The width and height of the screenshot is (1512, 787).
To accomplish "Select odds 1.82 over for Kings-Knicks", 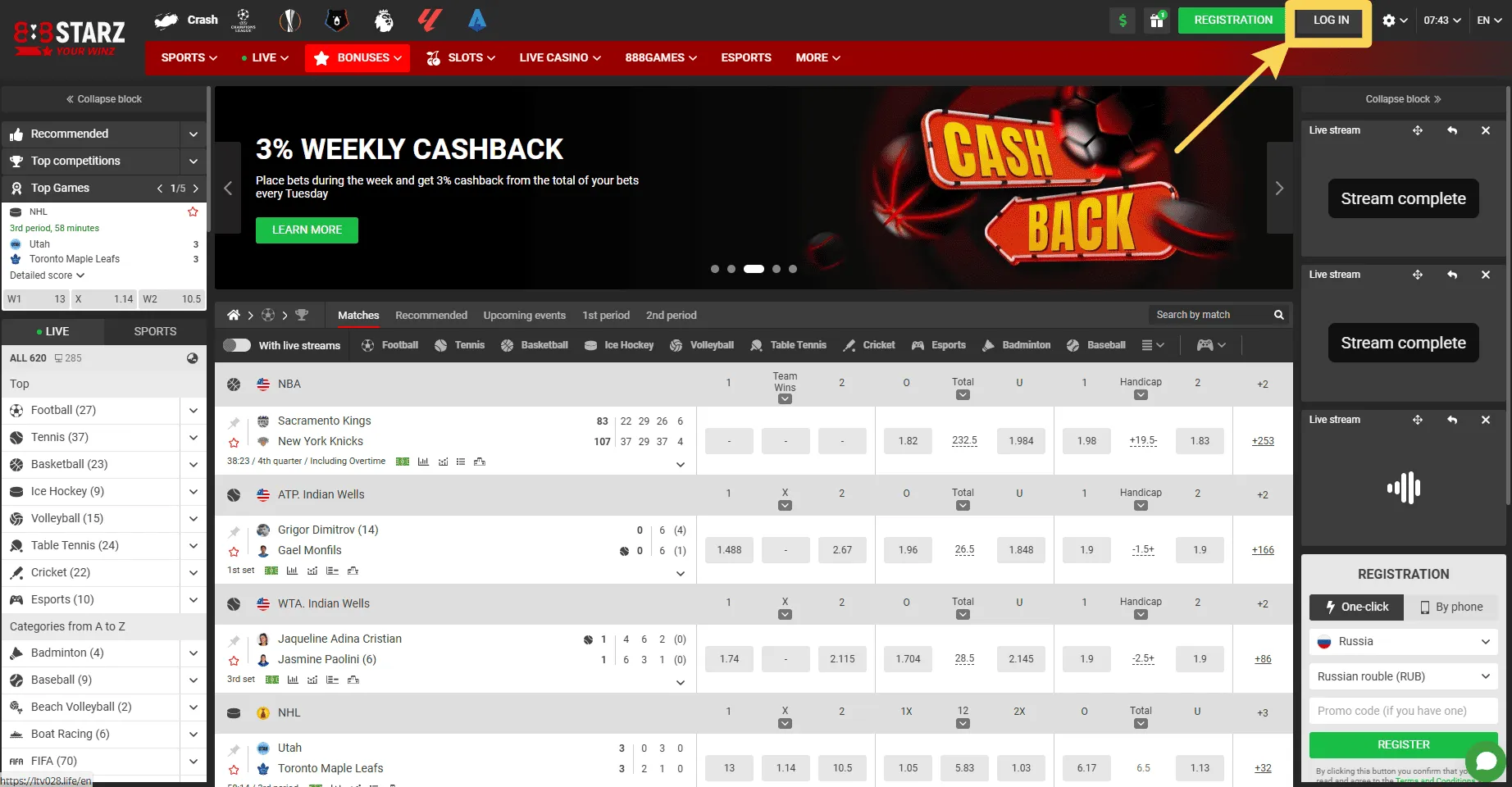I will click(908, 441).
